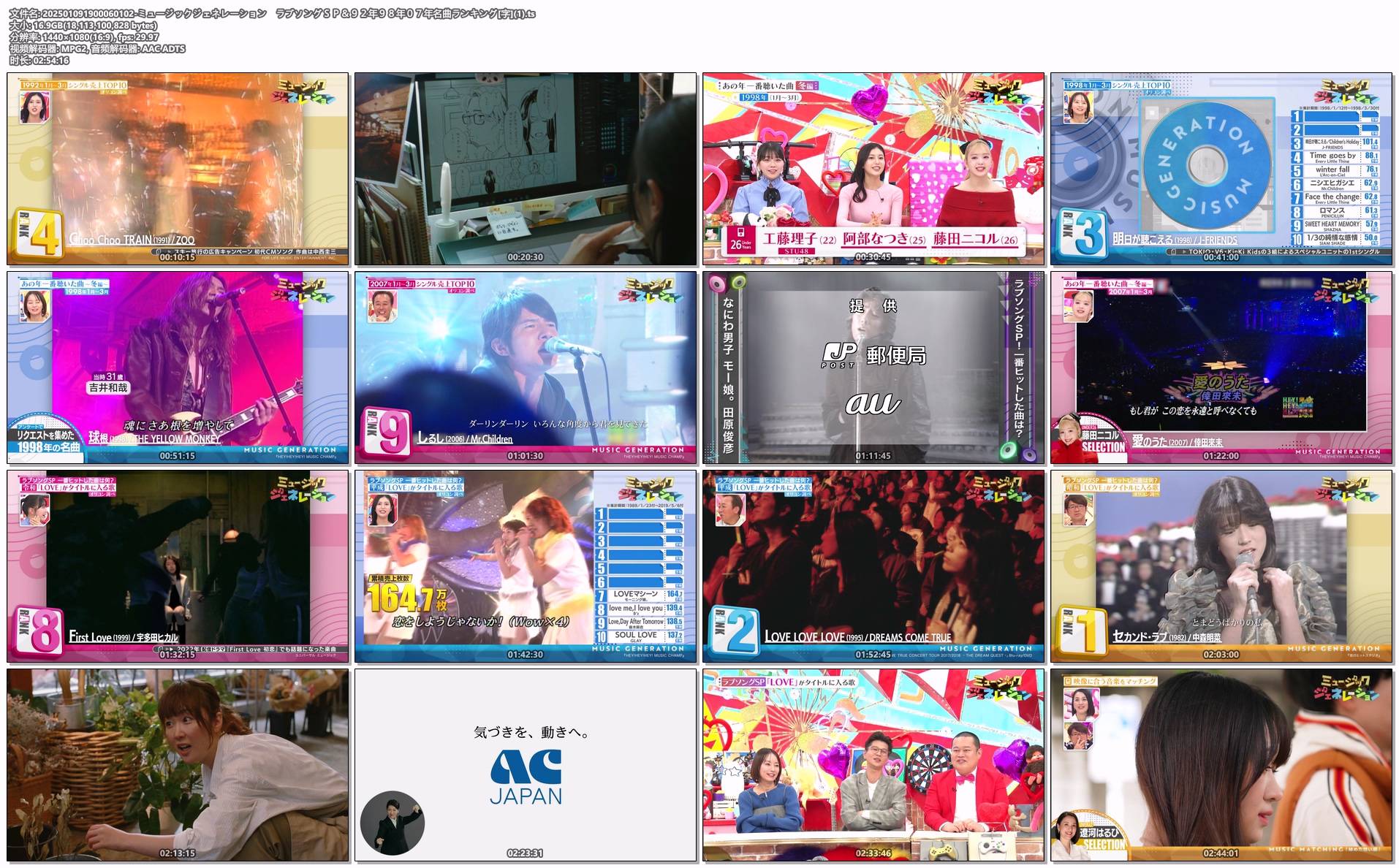Click the Time goes by ranking entry
This screenshot has height=868, width=1399.
pyautogui.click(x=1335, y=157)
